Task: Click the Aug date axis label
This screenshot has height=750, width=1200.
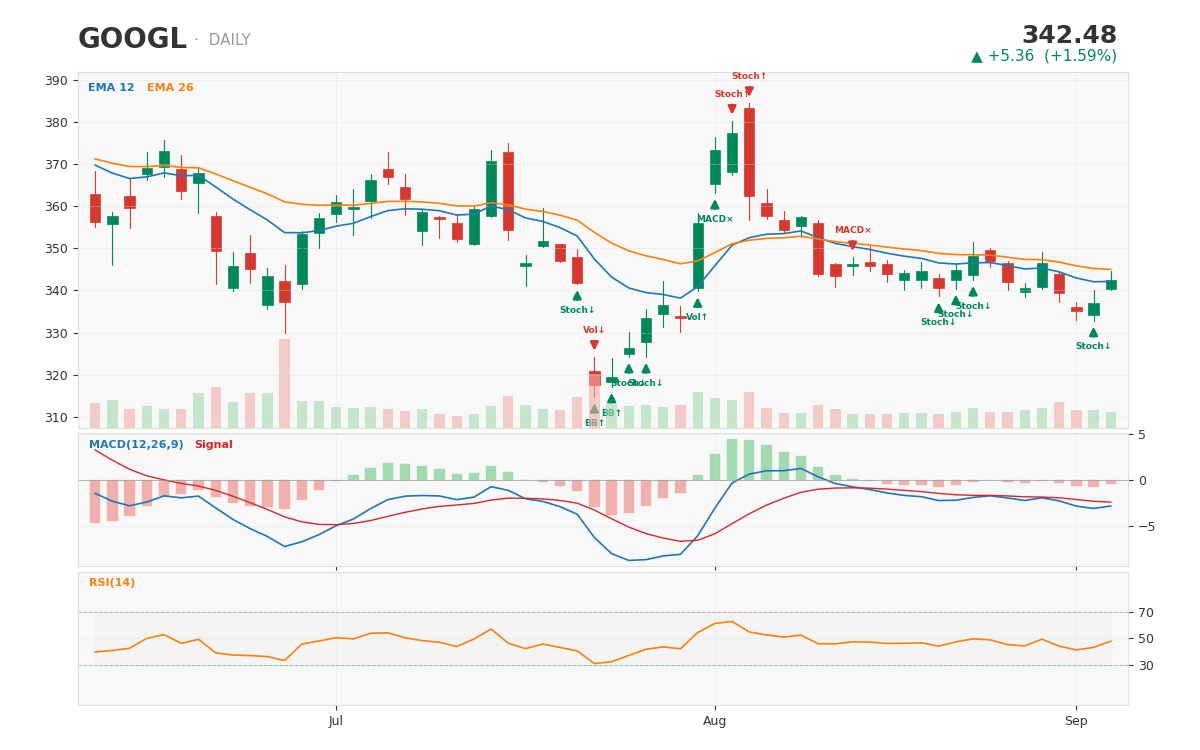Action: pyautogui.click(x=715, y=721)
